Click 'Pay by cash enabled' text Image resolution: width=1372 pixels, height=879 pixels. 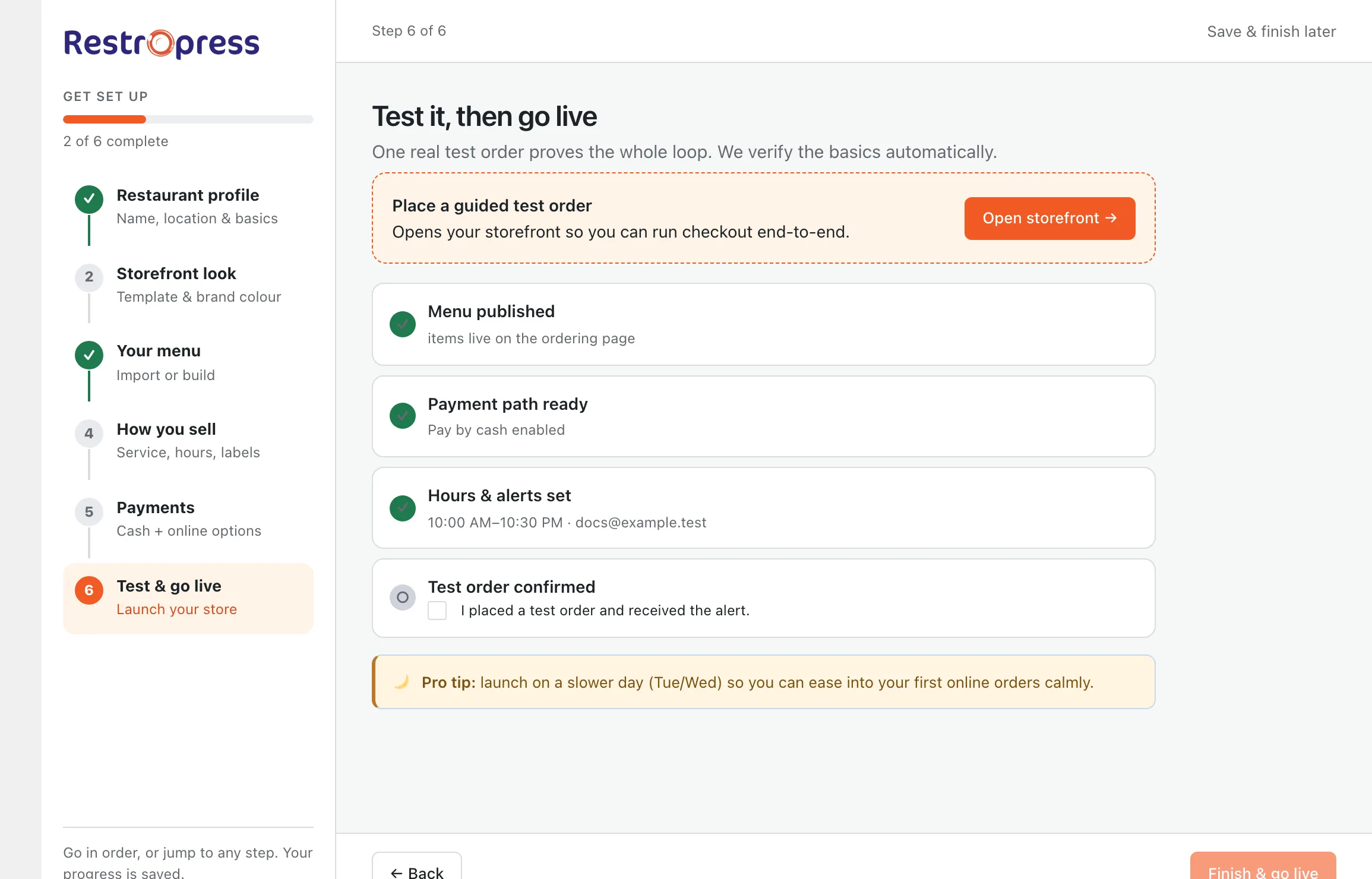coord(496,430)
